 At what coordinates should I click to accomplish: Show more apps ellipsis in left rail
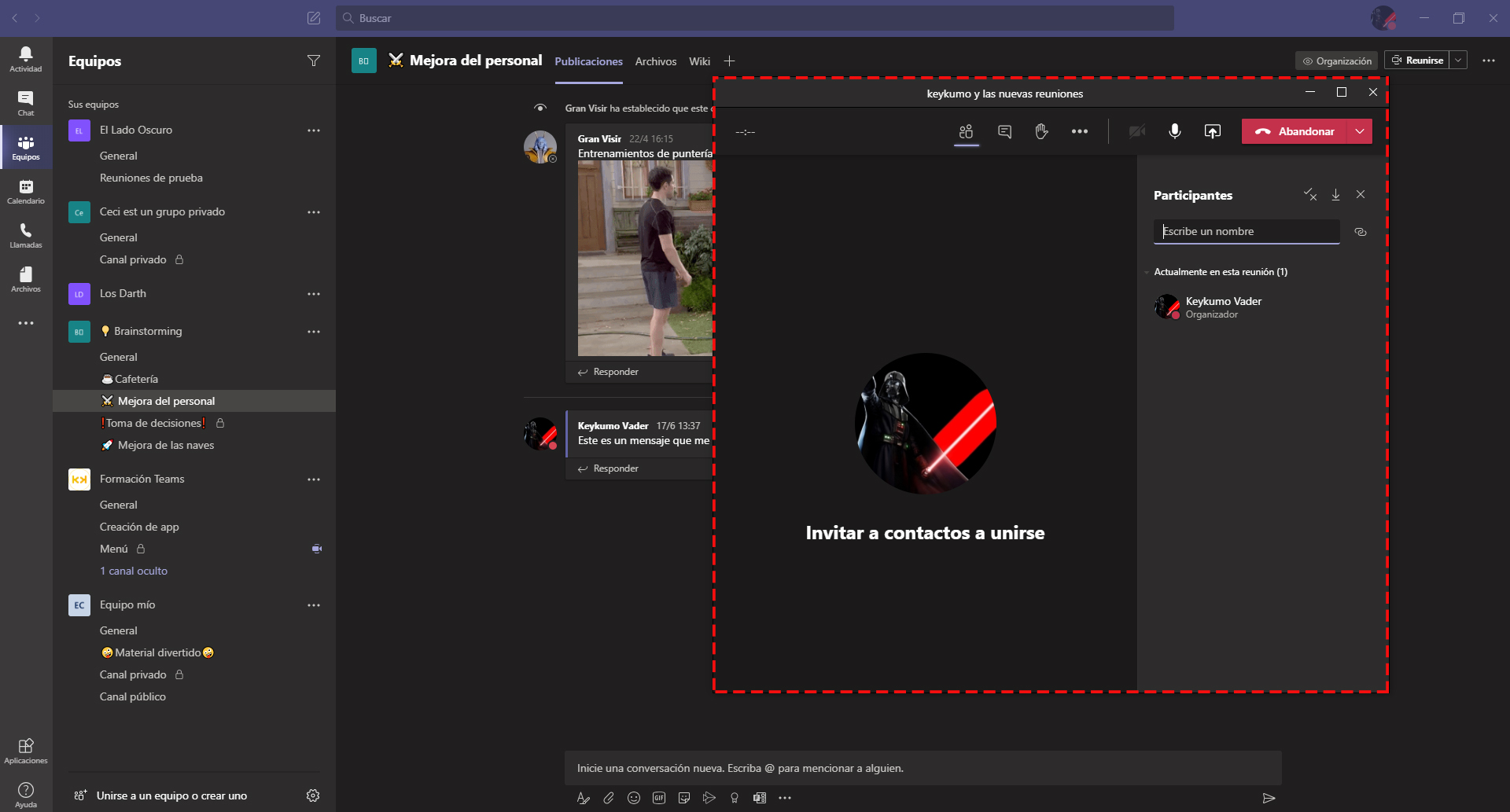pos(26,323)
